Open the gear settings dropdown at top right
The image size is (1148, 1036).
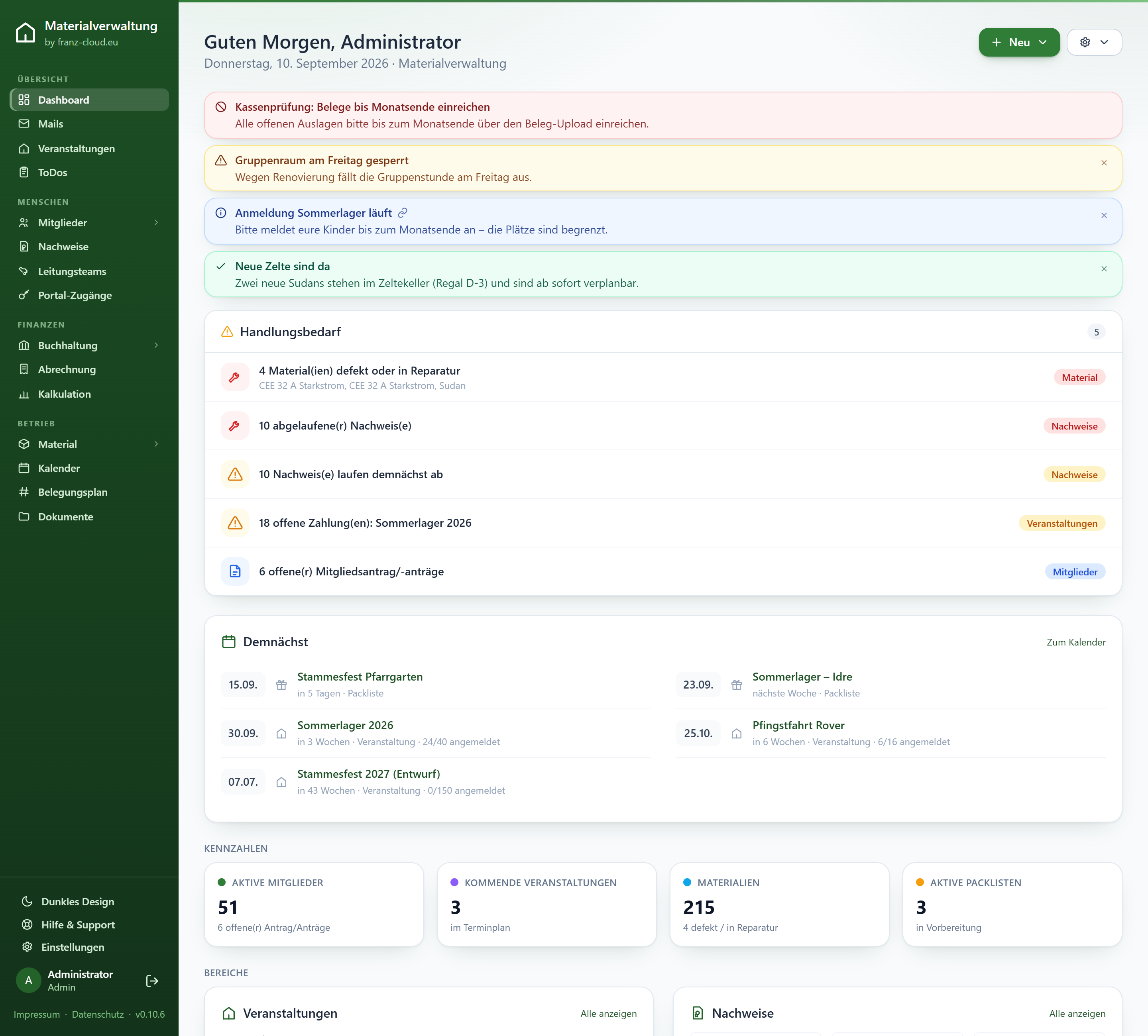pyautogui.click(x=1094, y=43)
